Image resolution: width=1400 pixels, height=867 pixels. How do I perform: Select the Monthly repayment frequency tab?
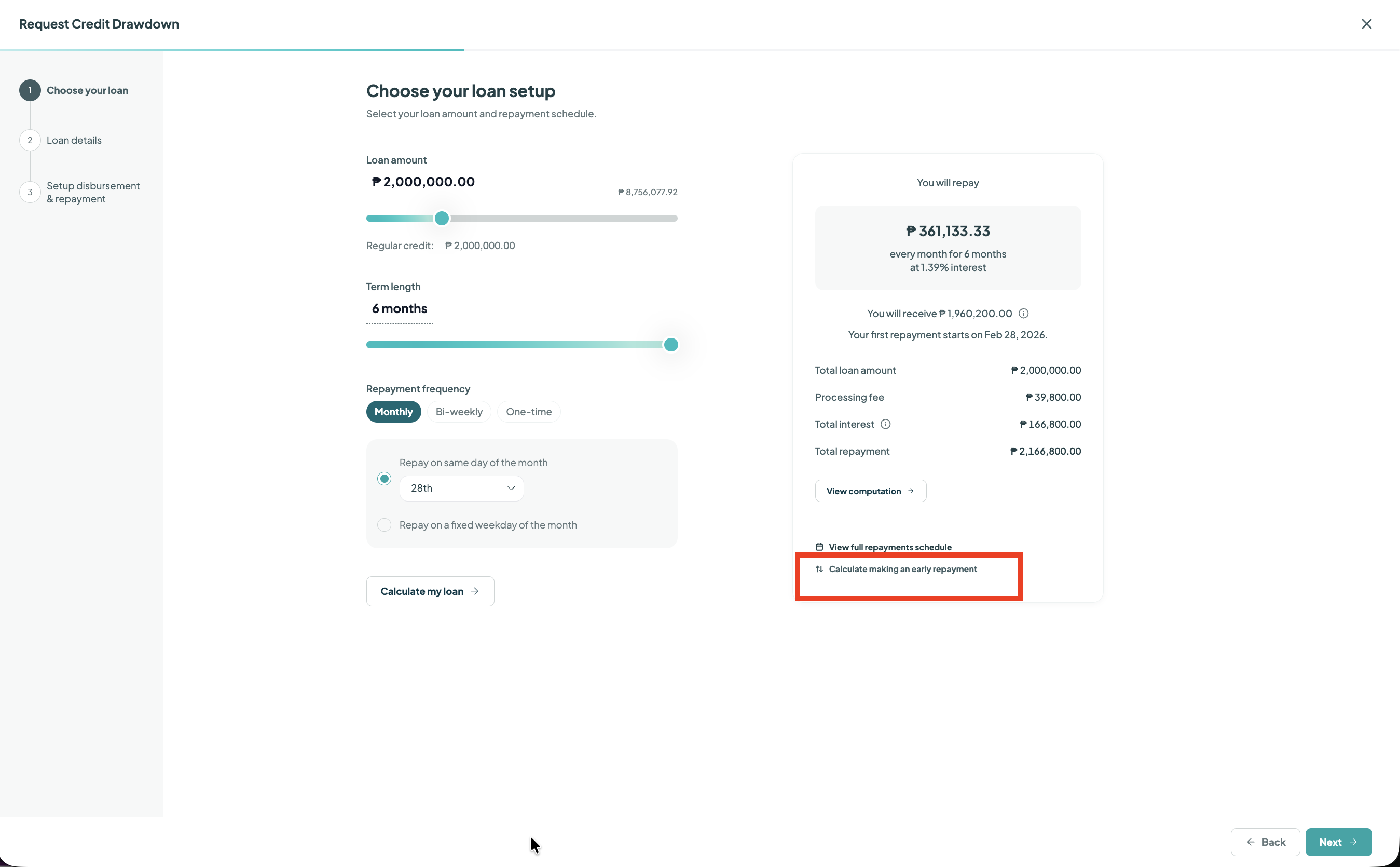(394, 412)
